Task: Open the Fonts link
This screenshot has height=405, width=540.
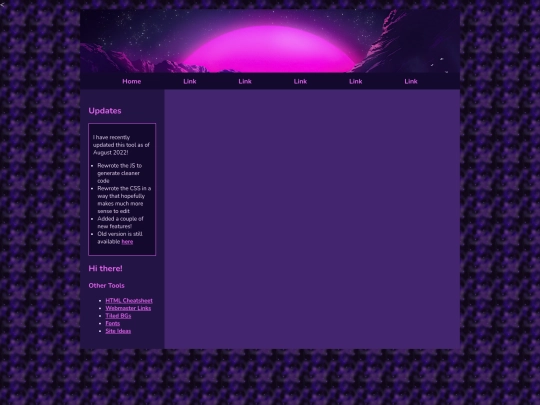Action: coord(113,323)
